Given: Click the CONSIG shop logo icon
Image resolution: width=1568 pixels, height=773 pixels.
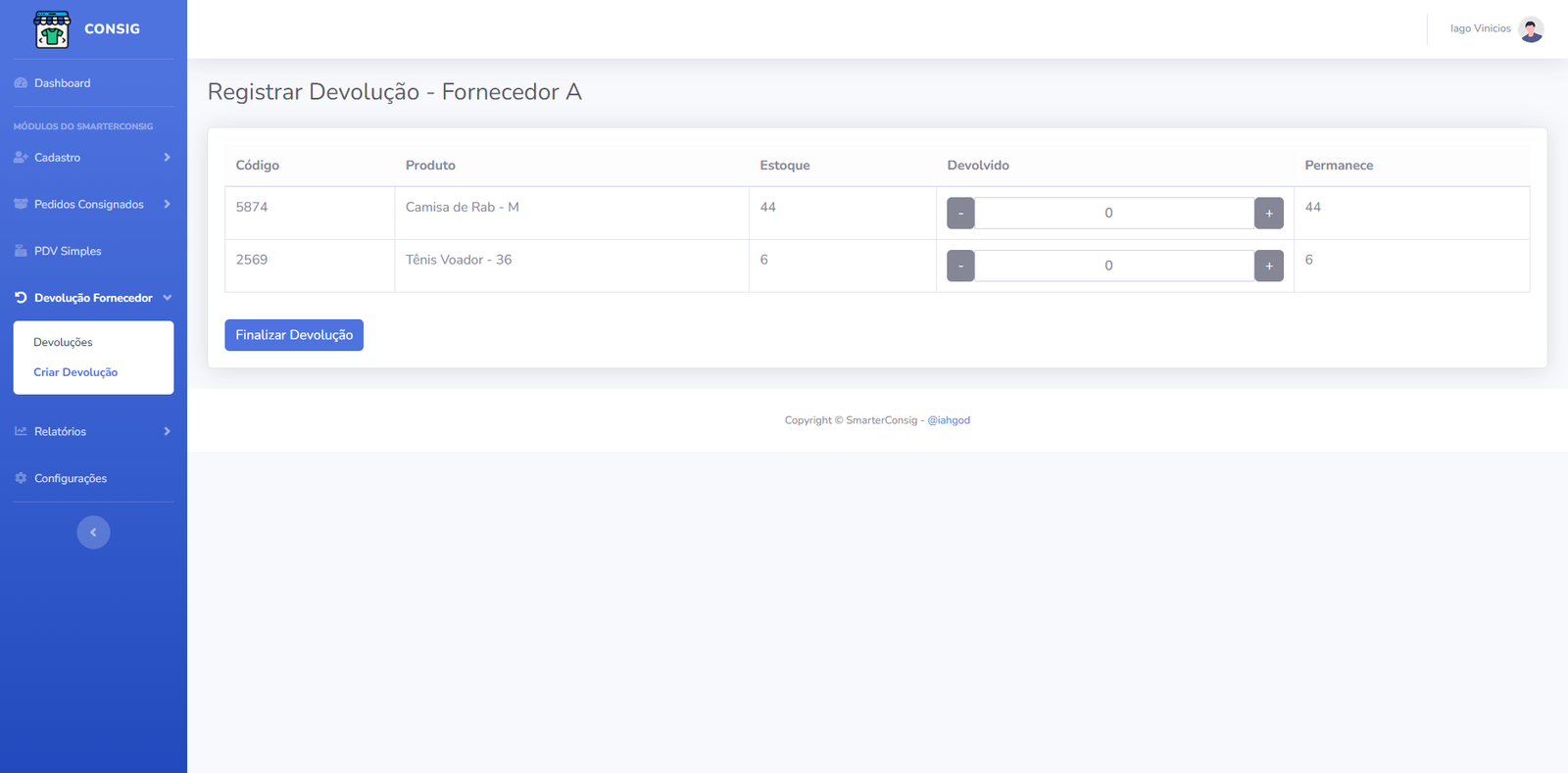Looking at the screenshot, I should point(52,29).
